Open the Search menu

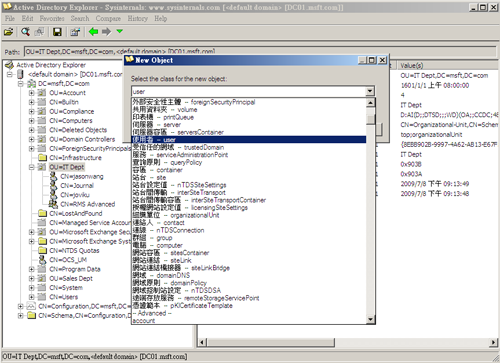point(80,18)
